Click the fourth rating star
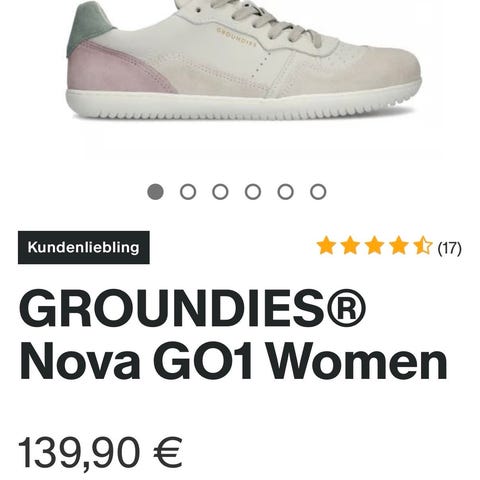The height and width of the screenshot is (480, 480). (x=399, y=246)
